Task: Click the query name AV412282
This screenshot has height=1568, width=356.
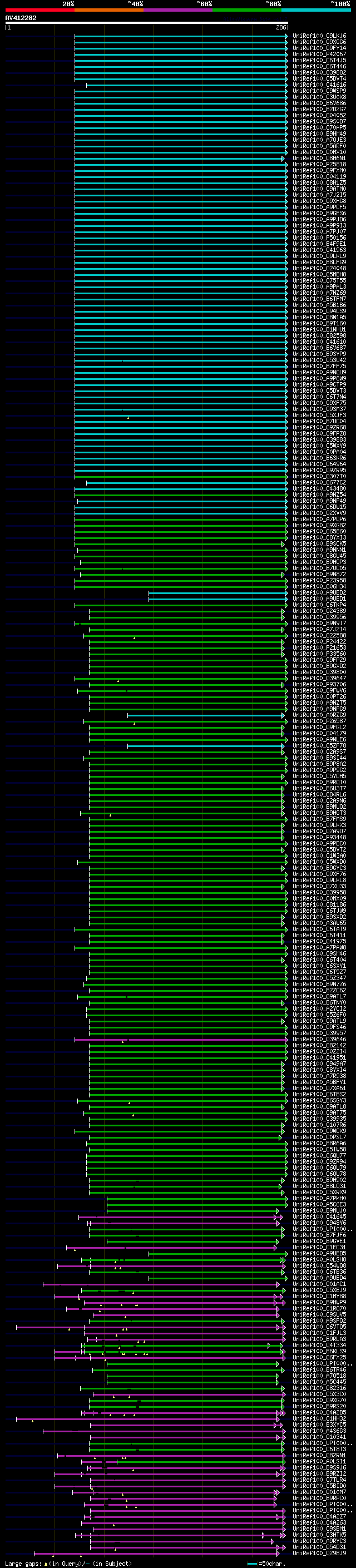Action: click(x=21, y=18)
